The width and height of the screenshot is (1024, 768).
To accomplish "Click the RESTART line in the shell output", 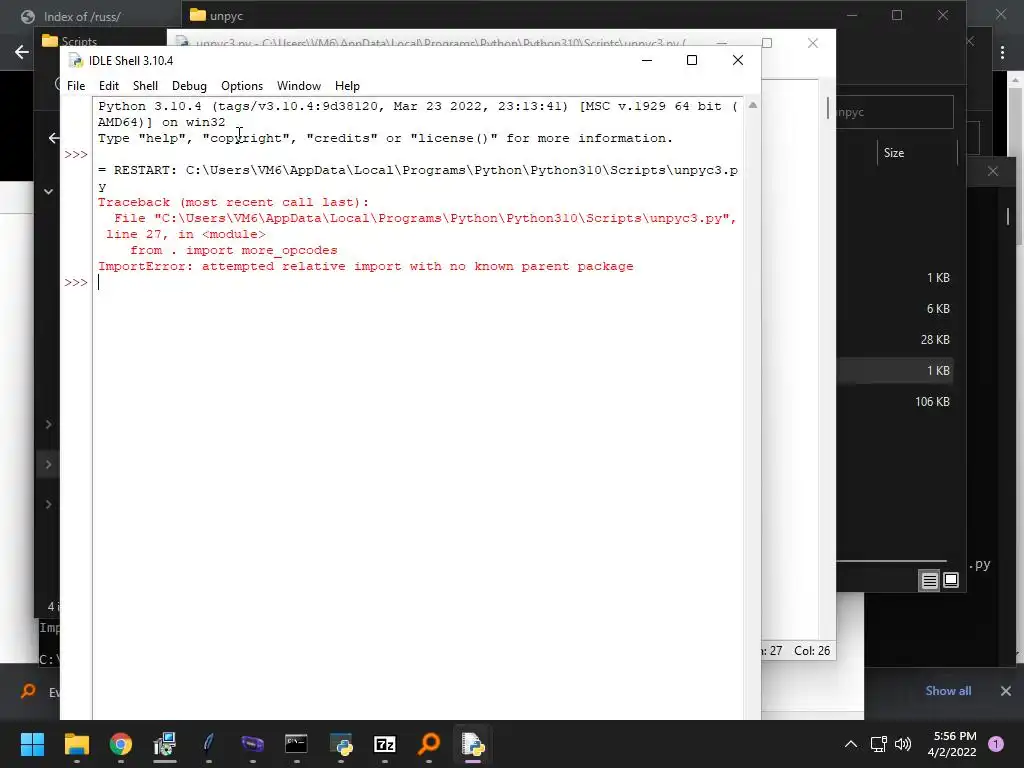I will tap(417, 170).
